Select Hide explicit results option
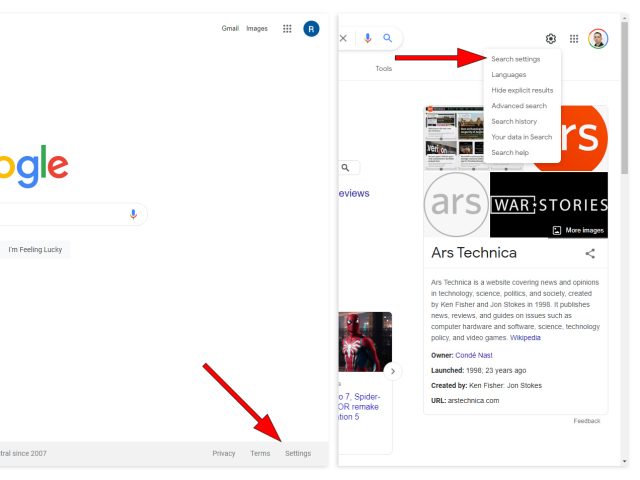 [522, 90]
